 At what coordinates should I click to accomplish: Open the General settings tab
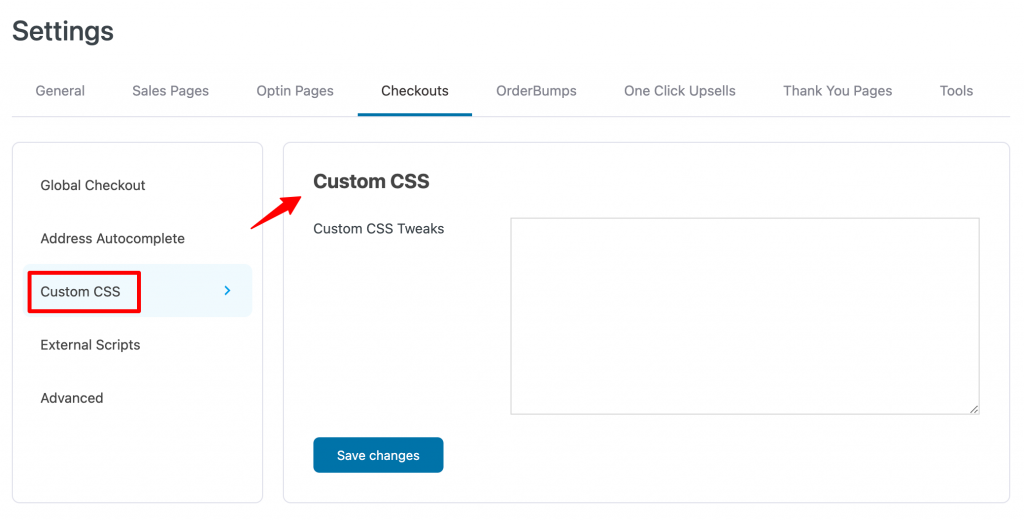(x=60, y=91)
